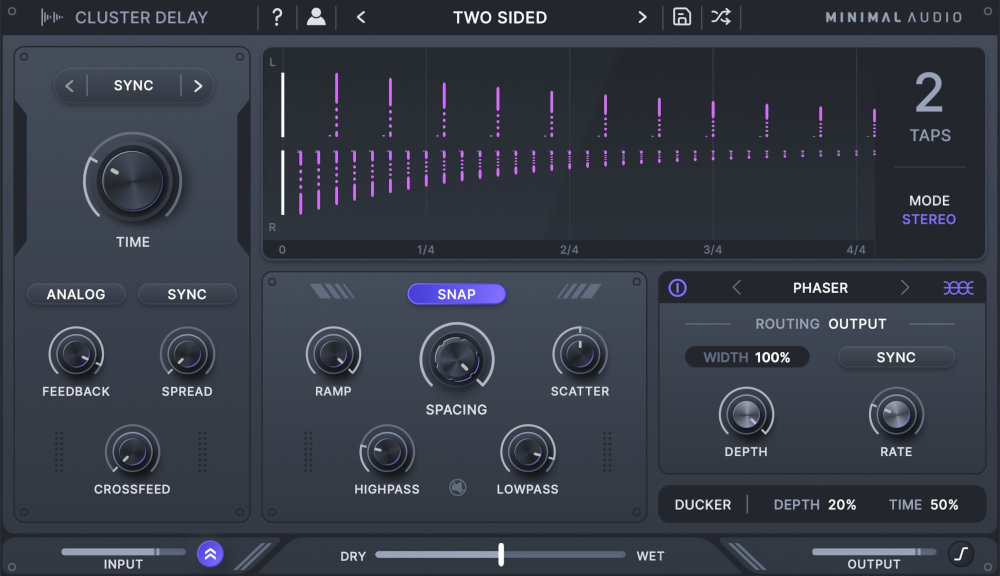Click the WIDTH 100% button
The image size is (1000, 576).
click(747, 357)
